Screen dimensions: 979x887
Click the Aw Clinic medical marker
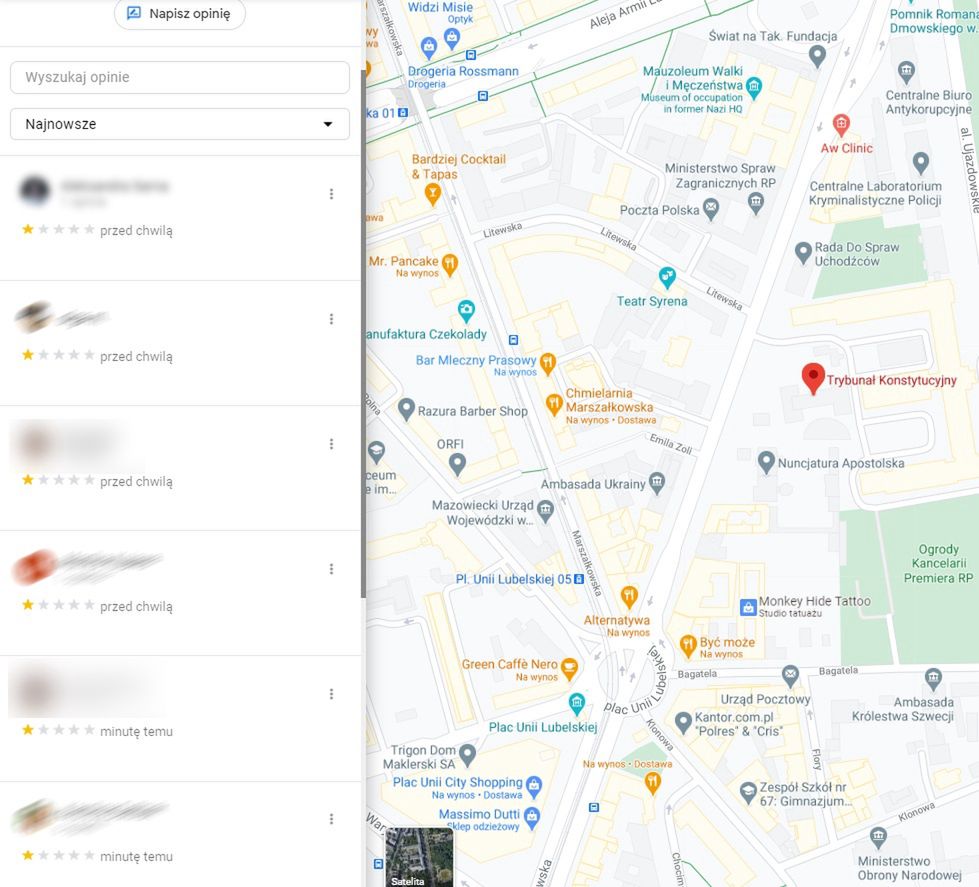(x=841, y=124)
